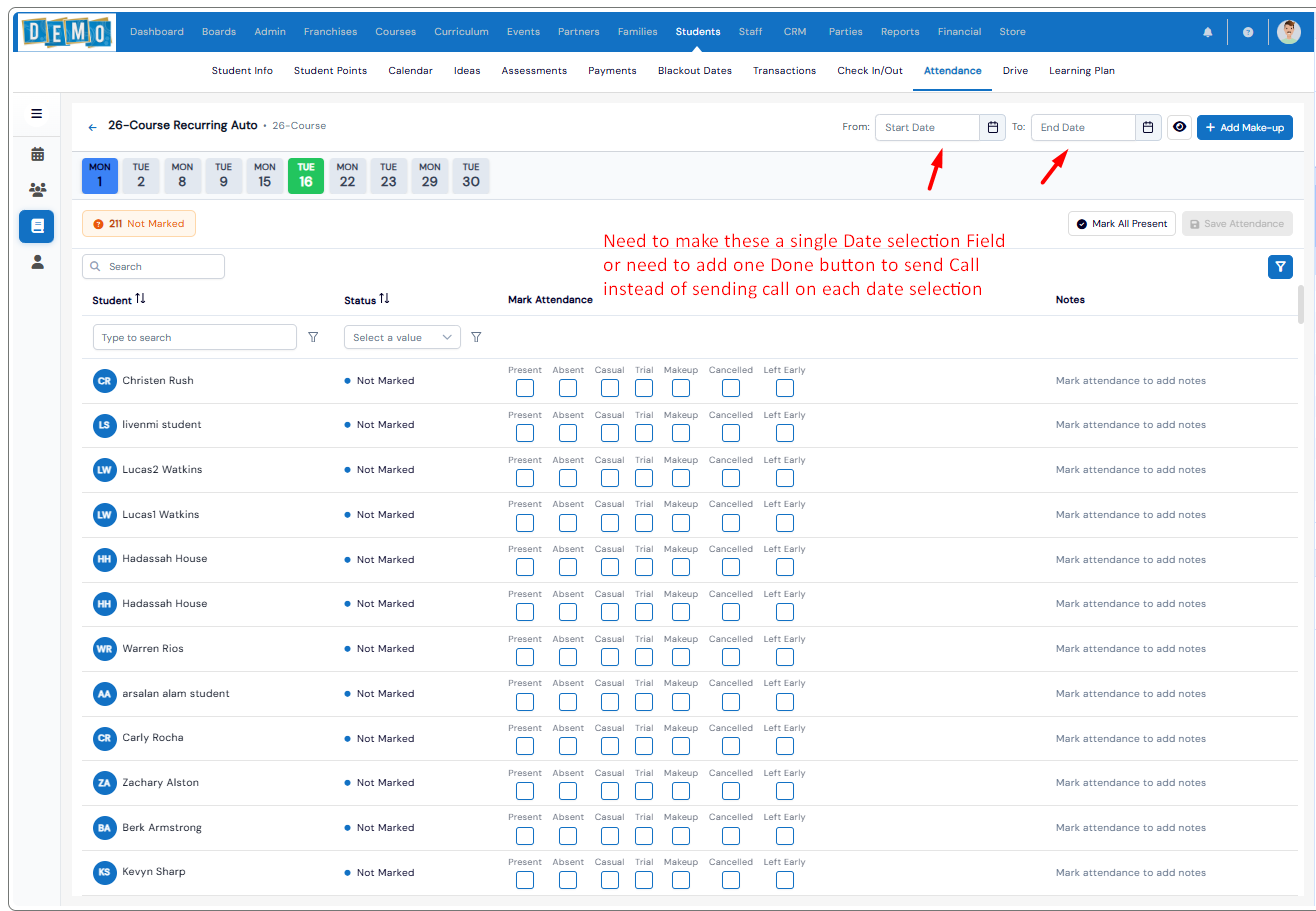Open the Dashboard top menu
Image resolution: width=1316 pixels, height=911 pixels.
pos(157,32)
